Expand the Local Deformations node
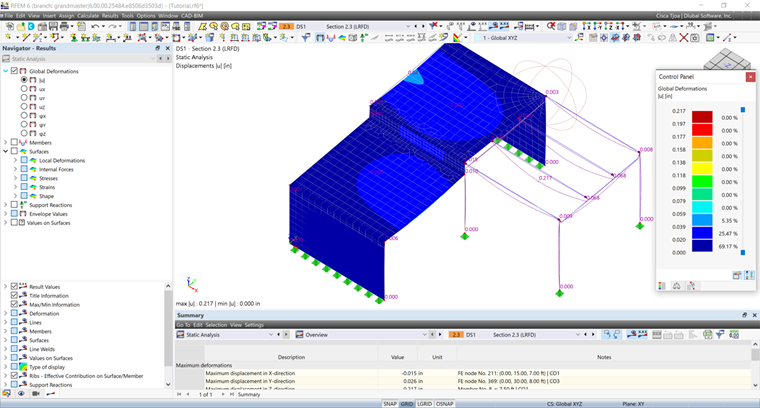The height and width of the screenshot is (408, 760). coord(15,160)
